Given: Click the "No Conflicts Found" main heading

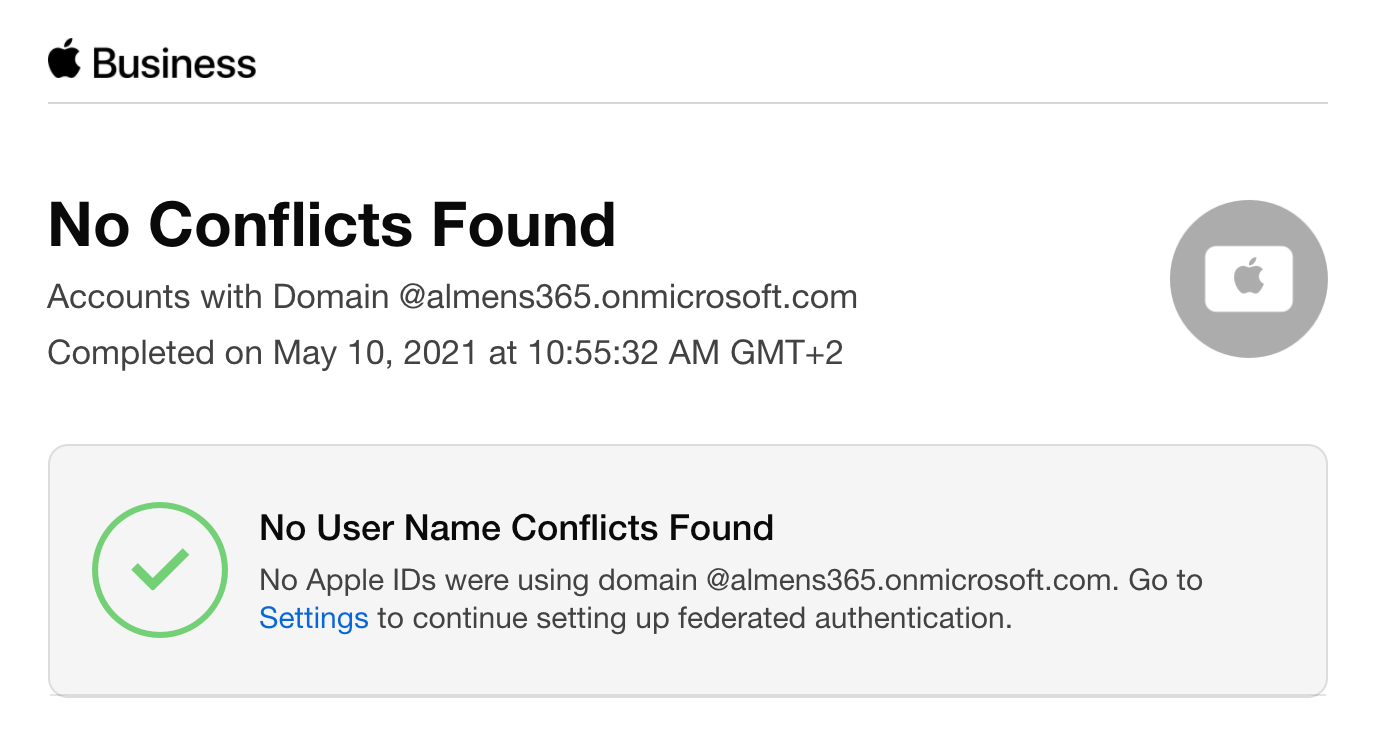Looking at the screenshot, I should (331, 224).
